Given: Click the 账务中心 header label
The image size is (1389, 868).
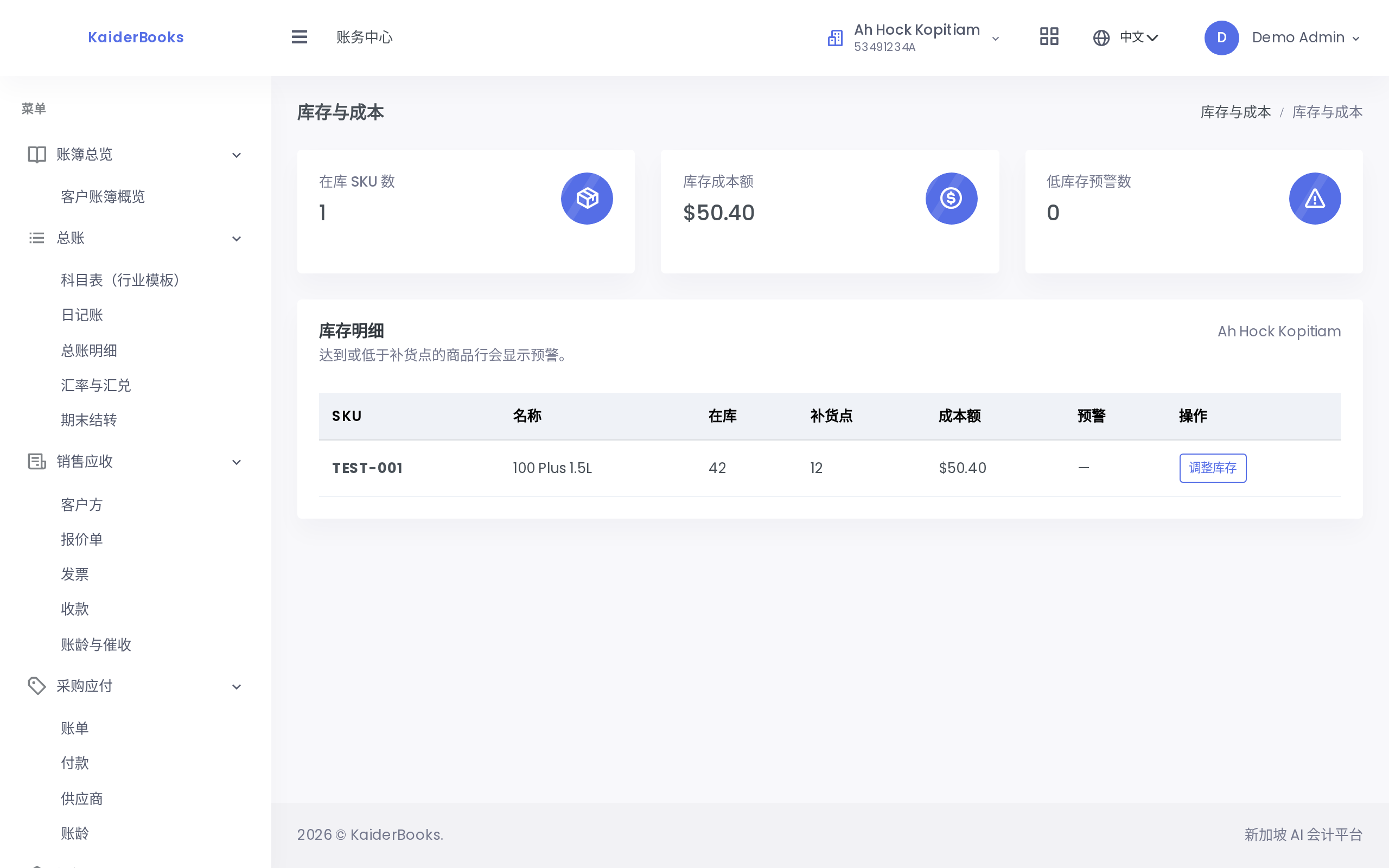Looking at the screenshot, I should coord(365,37).
